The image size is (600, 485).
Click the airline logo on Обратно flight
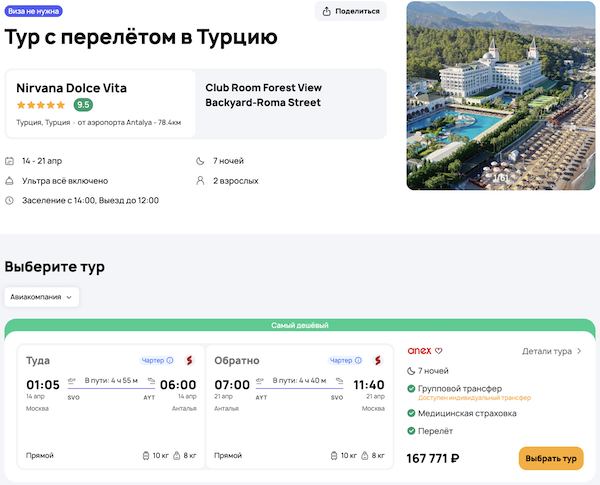[378, 360]
